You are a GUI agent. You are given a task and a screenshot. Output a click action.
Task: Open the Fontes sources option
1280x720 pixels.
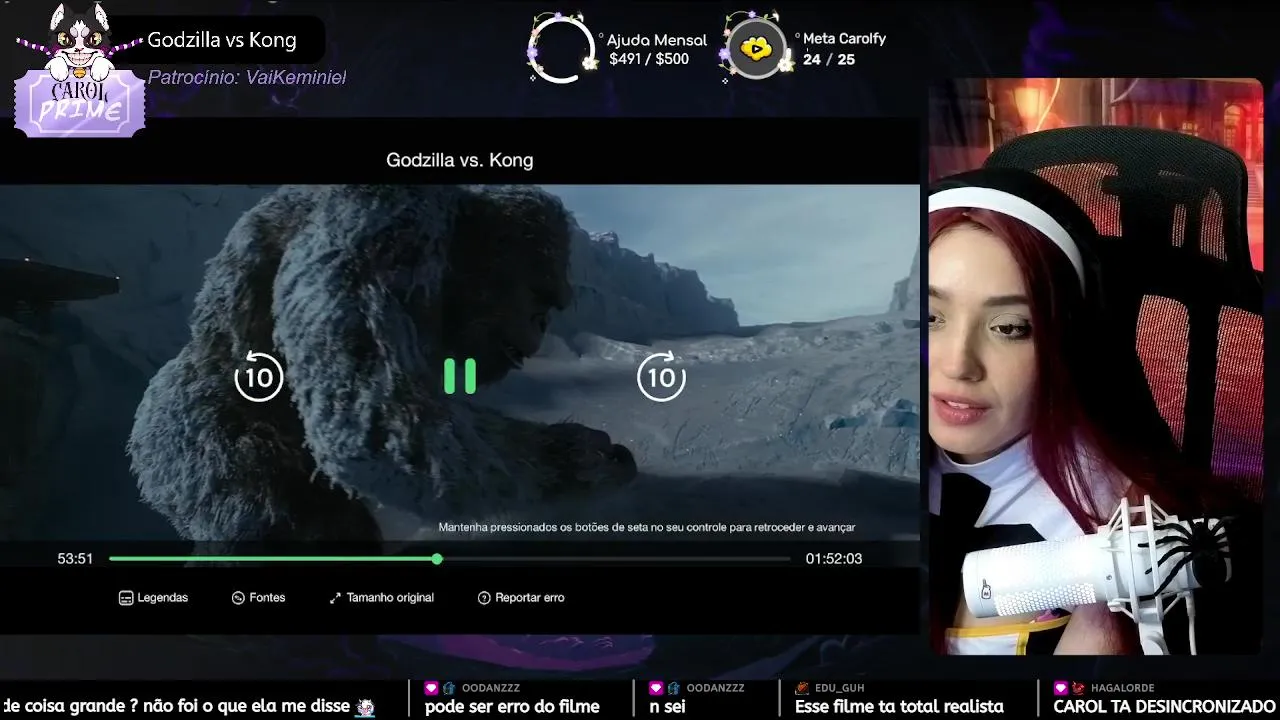(258, 597)
